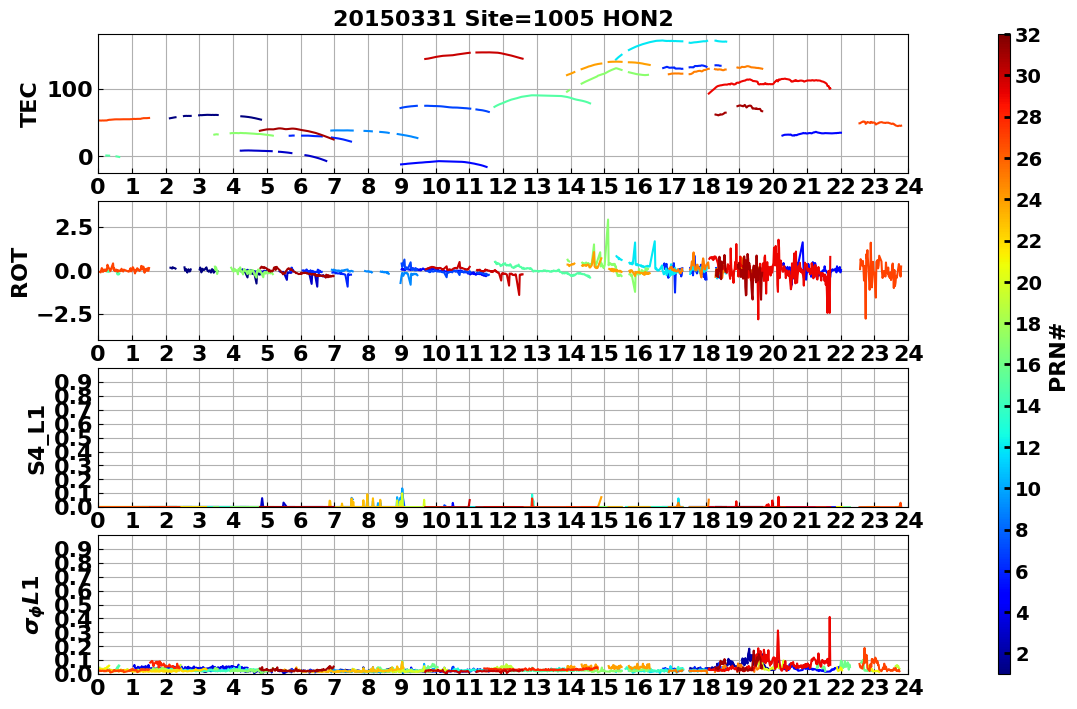The height and width of the screenshot is (709, 1077).
Task: Click x-axis tick 21 under σφL1 panel
Action: click(x=807, y=687)
